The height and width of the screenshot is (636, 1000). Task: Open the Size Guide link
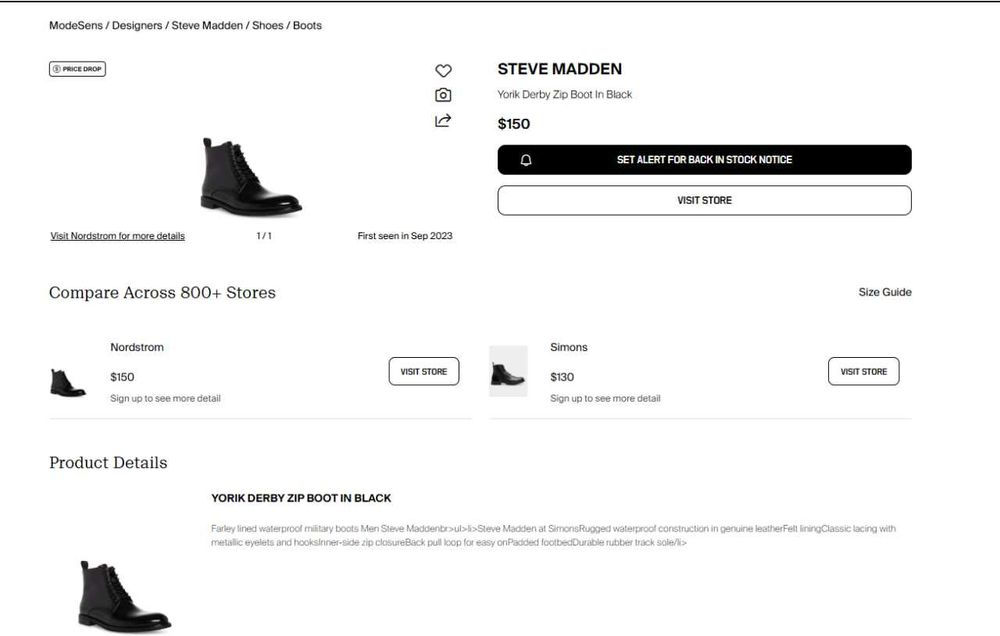click(885, 292)
